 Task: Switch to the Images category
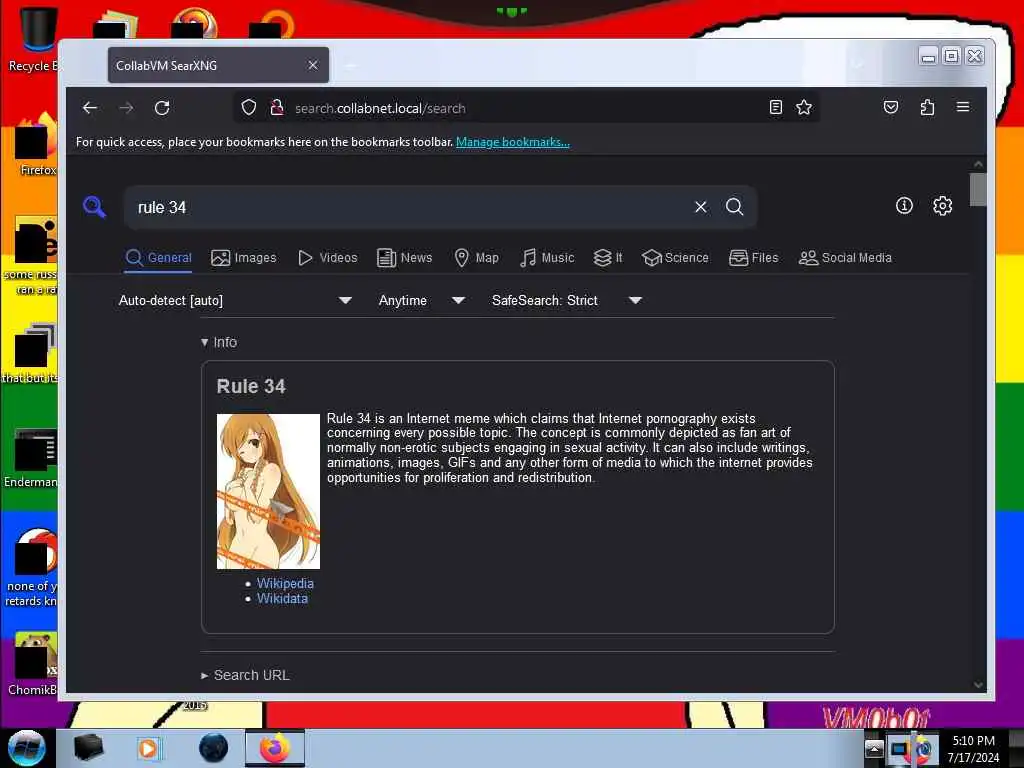244,258
